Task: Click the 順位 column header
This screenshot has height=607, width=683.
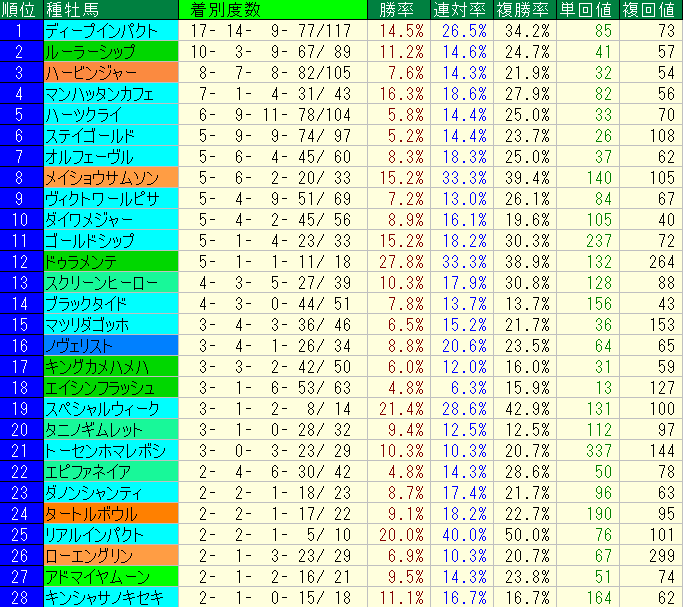Action: tap(21, 10)
